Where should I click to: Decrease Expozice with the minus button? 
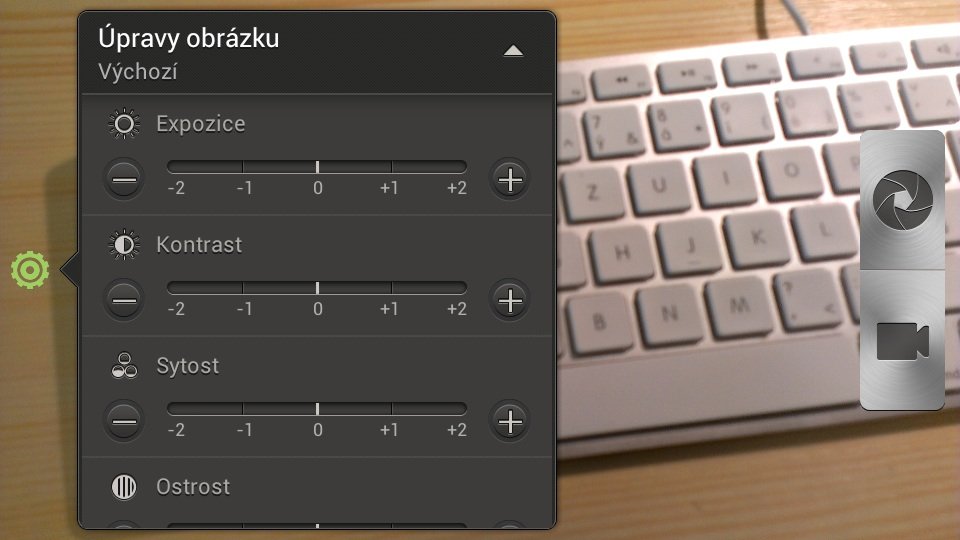tap(124, 179)
